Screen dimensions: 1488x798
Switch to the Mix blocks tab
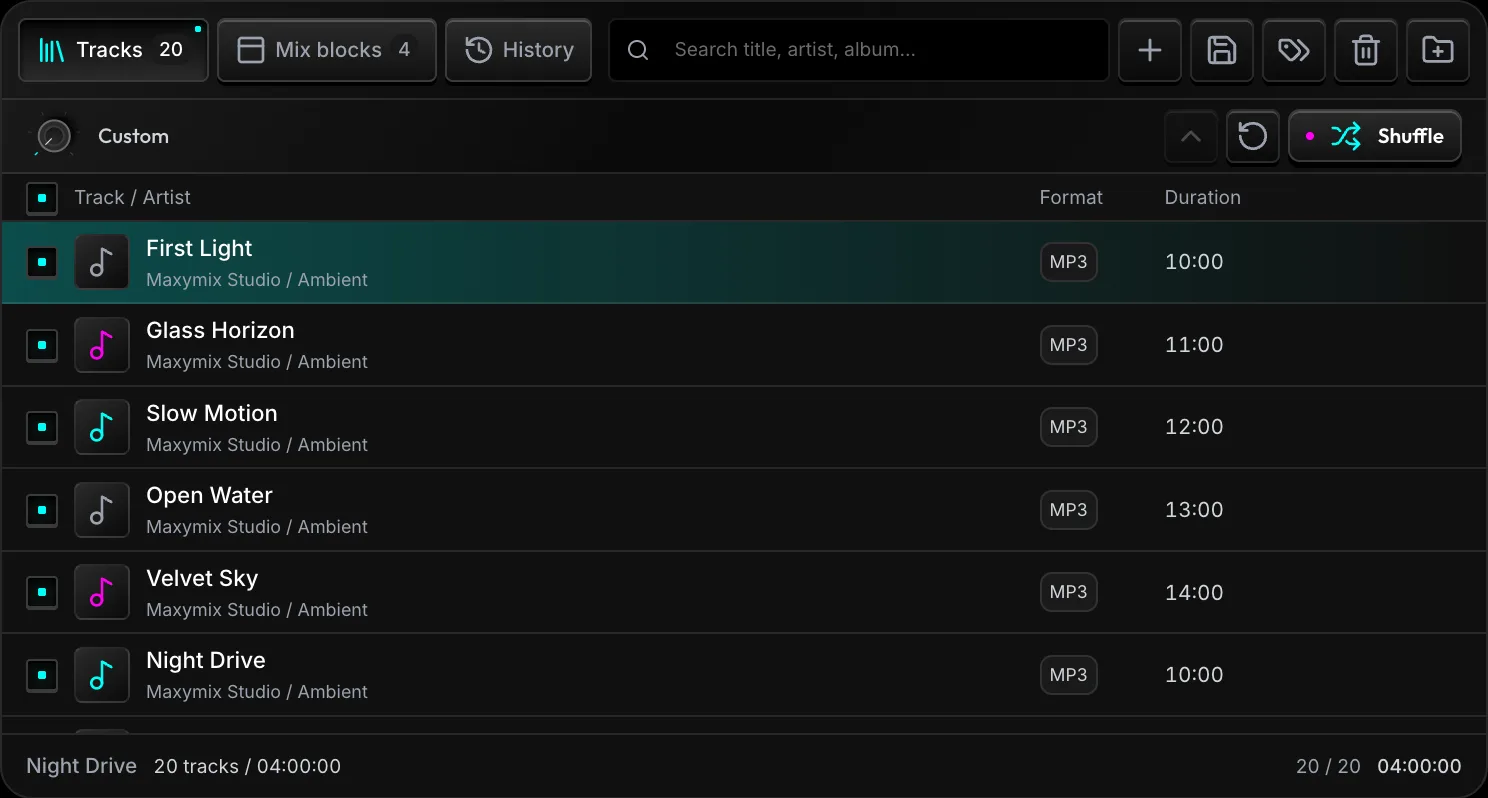coord(327,50)
